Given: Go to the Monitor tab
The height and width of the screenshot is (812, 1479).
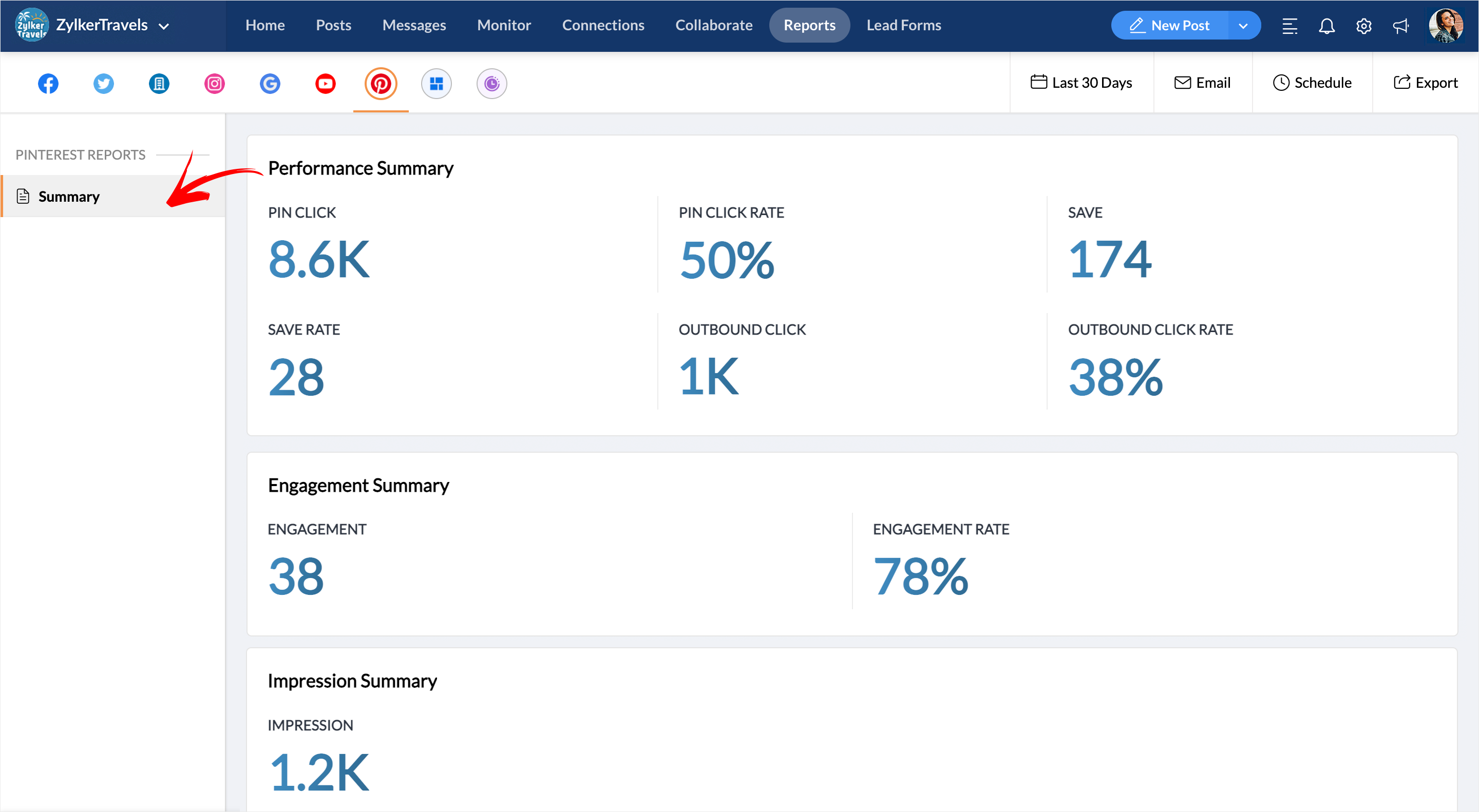Looking at the screenshot, I should coord(503,25).
